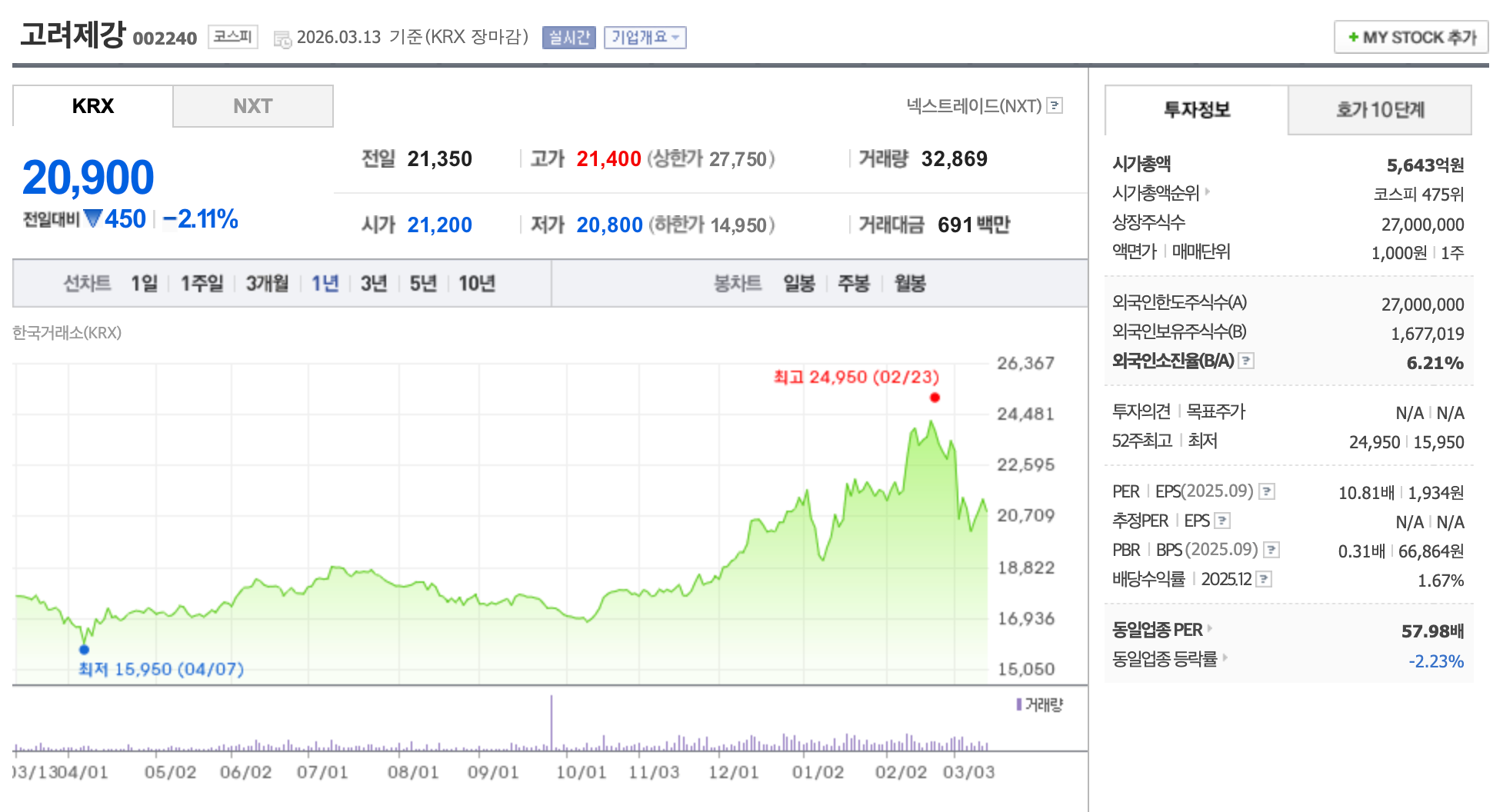Select the 10년 line chart period
This screenshot has width=1503, height=812.
click(477, 284)
